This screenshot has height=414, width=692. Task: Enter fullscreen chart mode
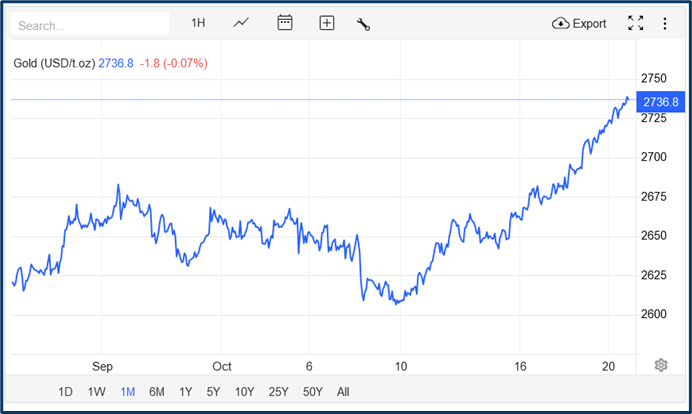[x=635, y=23]
